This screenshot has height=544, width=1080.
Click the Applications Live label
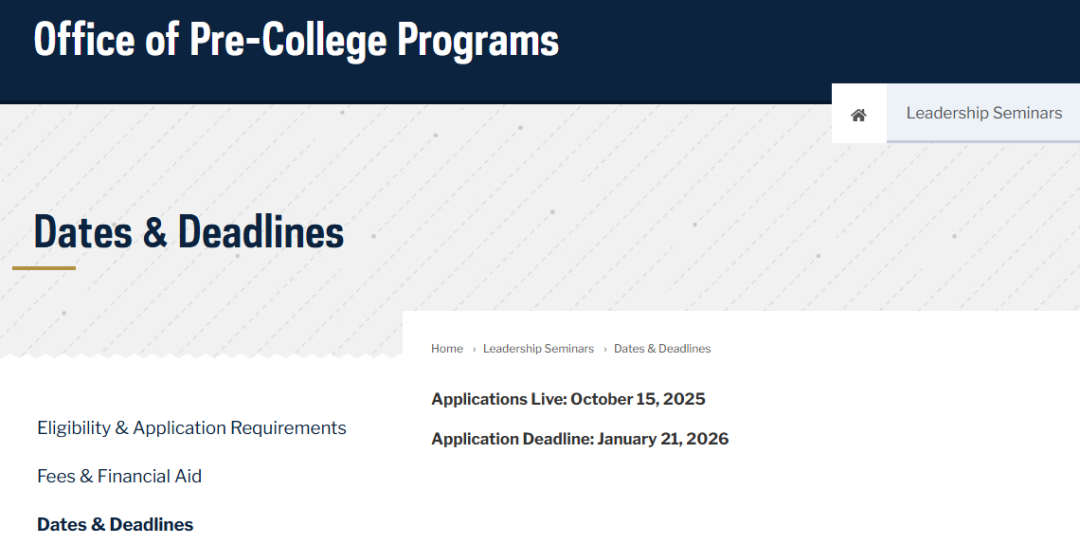coord(498,399)
